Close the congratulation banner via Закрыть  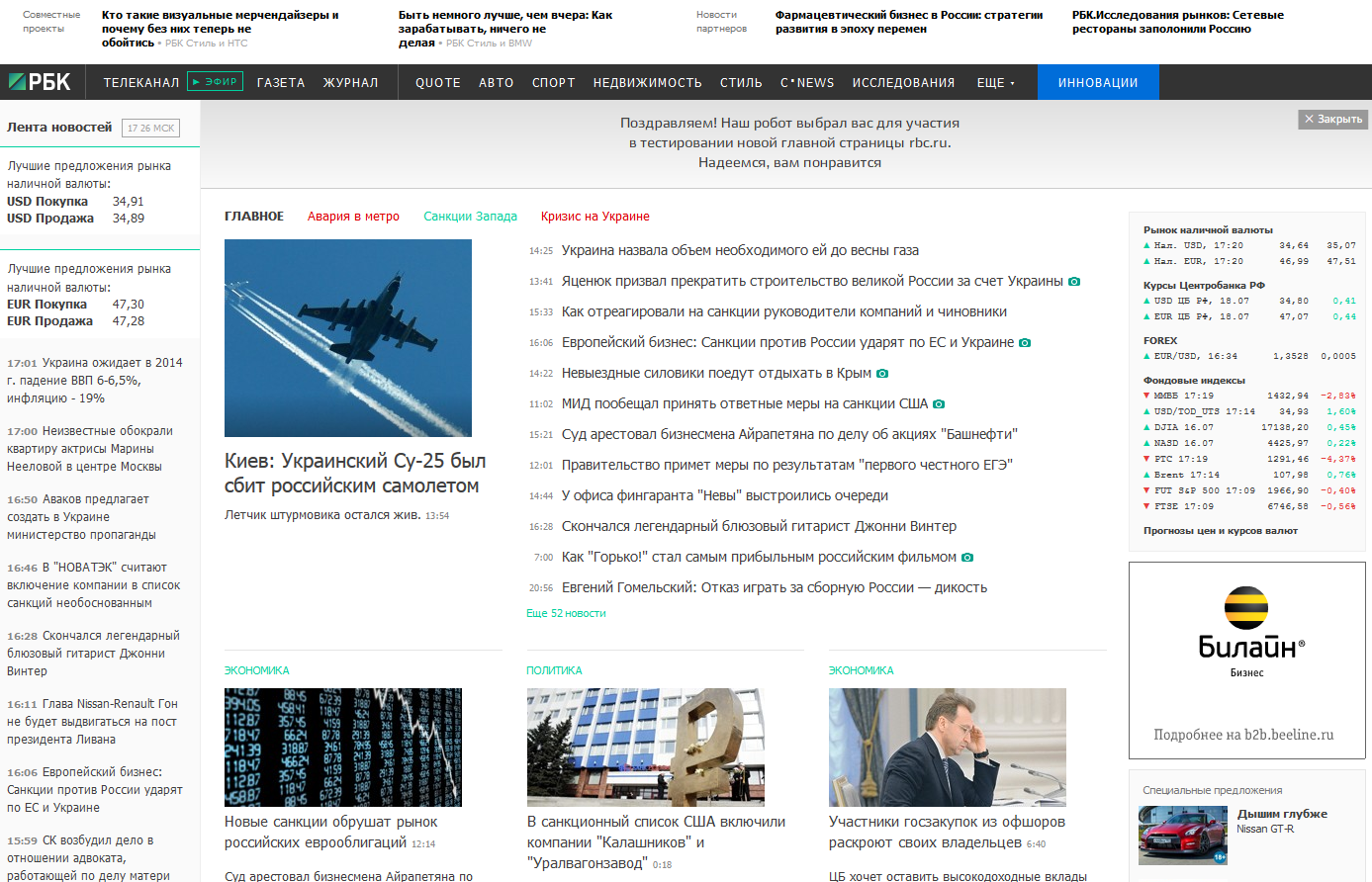[1334, 119]
